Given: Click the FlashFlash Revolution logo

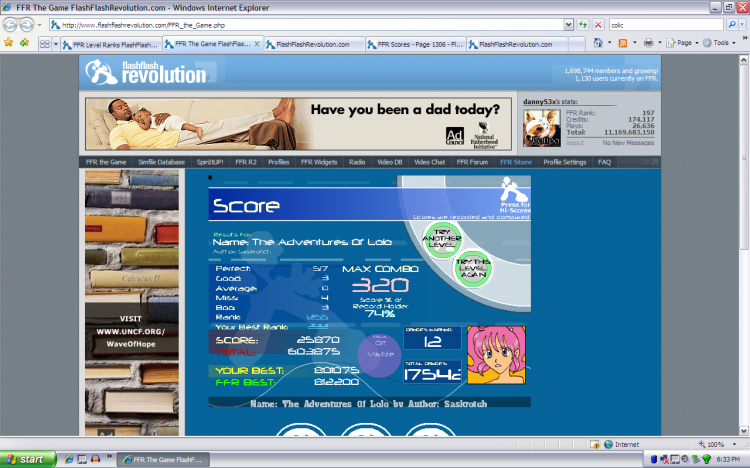Looking at the screenshot, I should (146, 72).
